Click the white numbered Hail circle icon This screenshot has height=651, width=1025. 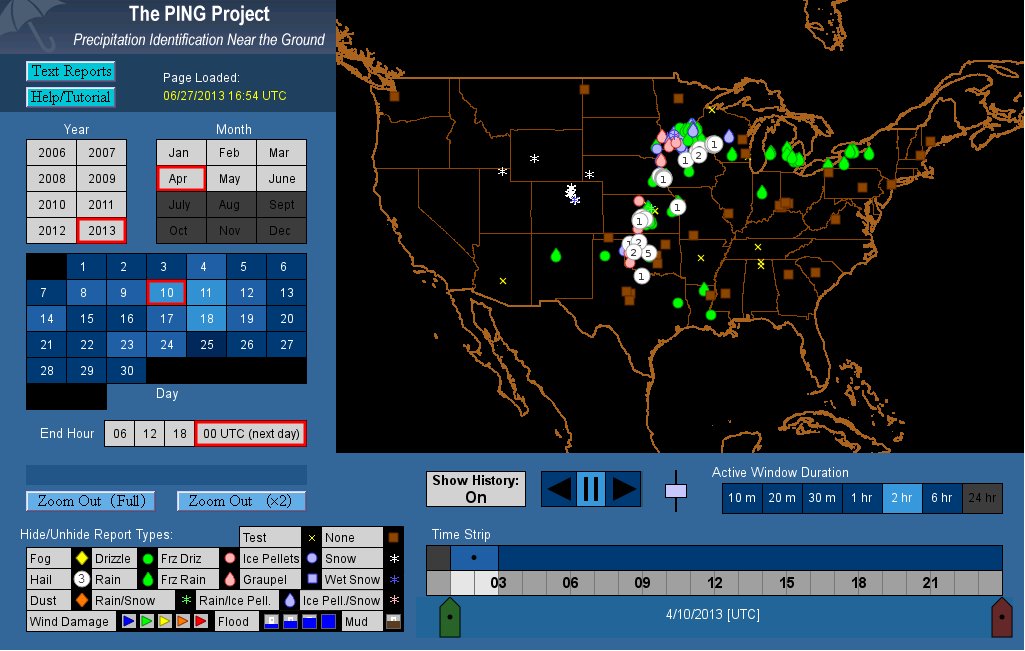coord(81,579)
